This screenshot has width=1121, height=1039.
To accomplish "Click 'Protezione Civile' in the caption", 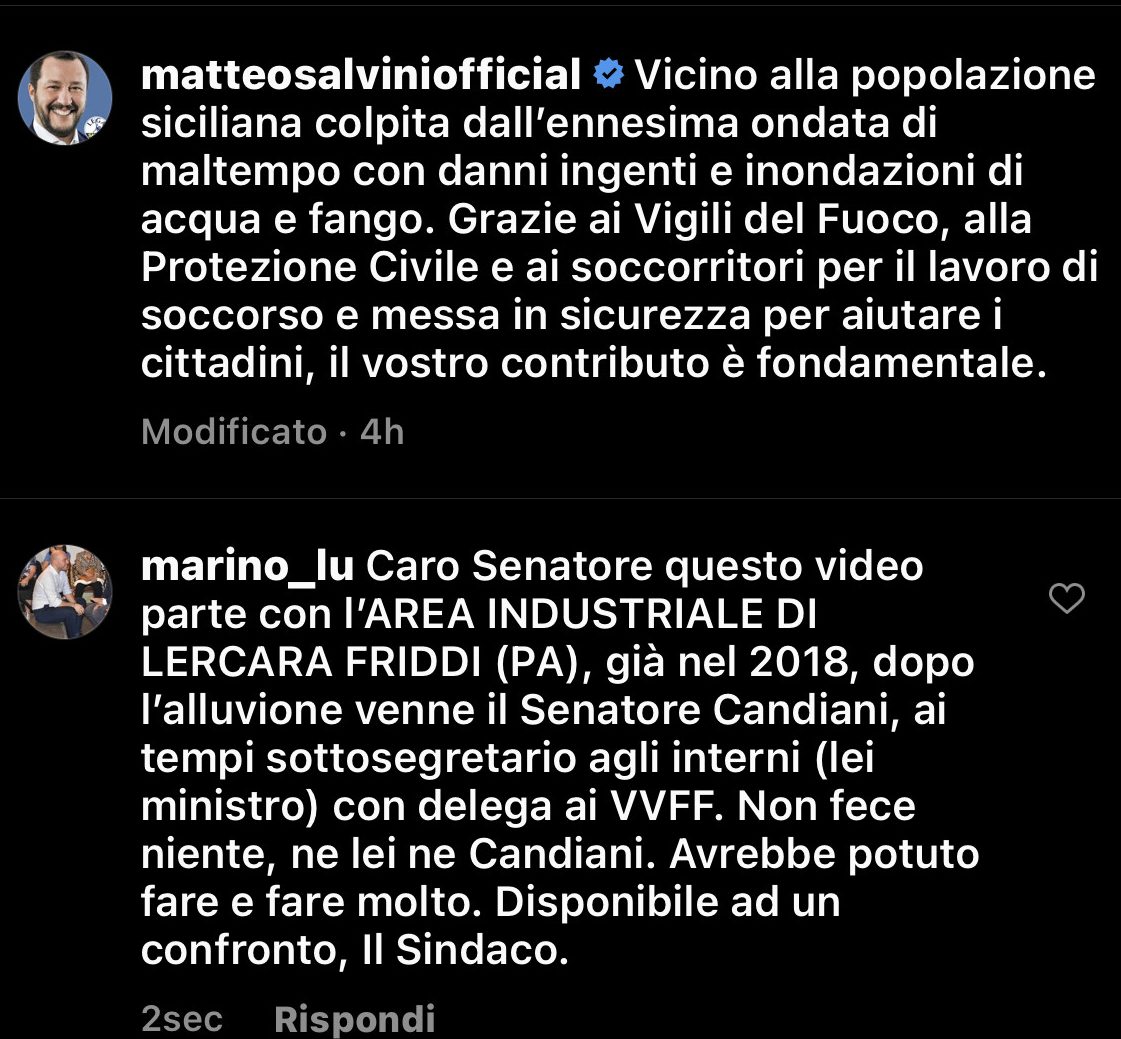I will click(x=310, y=267).
